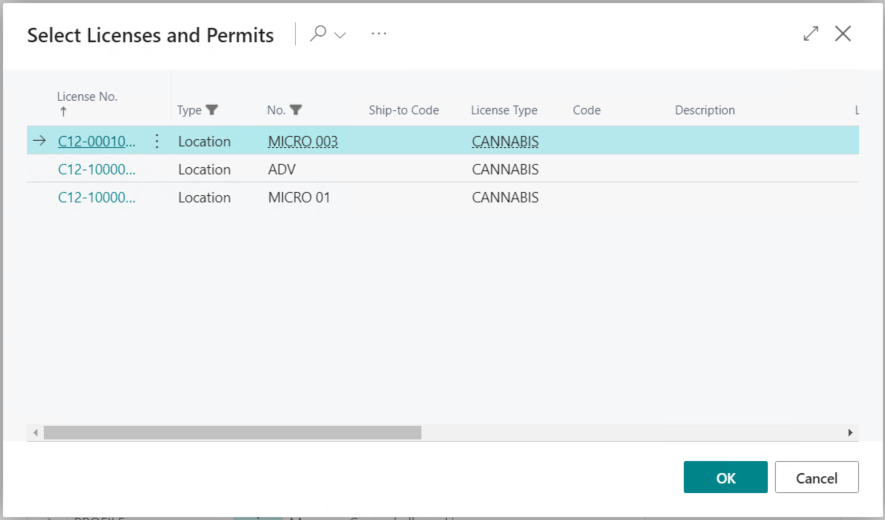Click the scroll right arrow
This screenshot has height=520, width=885.
[850, 432]
